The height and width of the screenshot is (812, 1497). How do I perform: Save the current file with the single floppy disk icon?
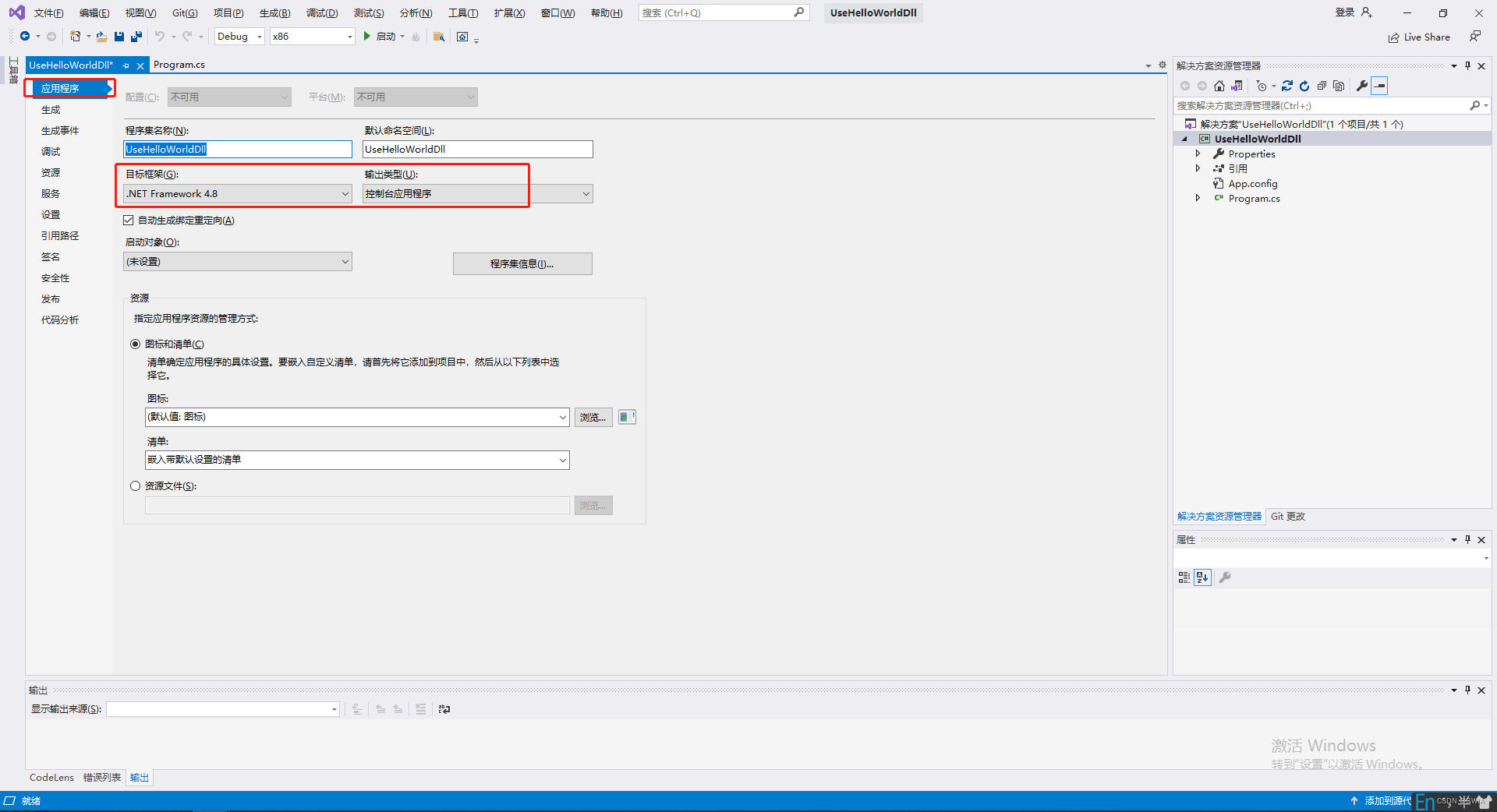click(x=119, y=37)
